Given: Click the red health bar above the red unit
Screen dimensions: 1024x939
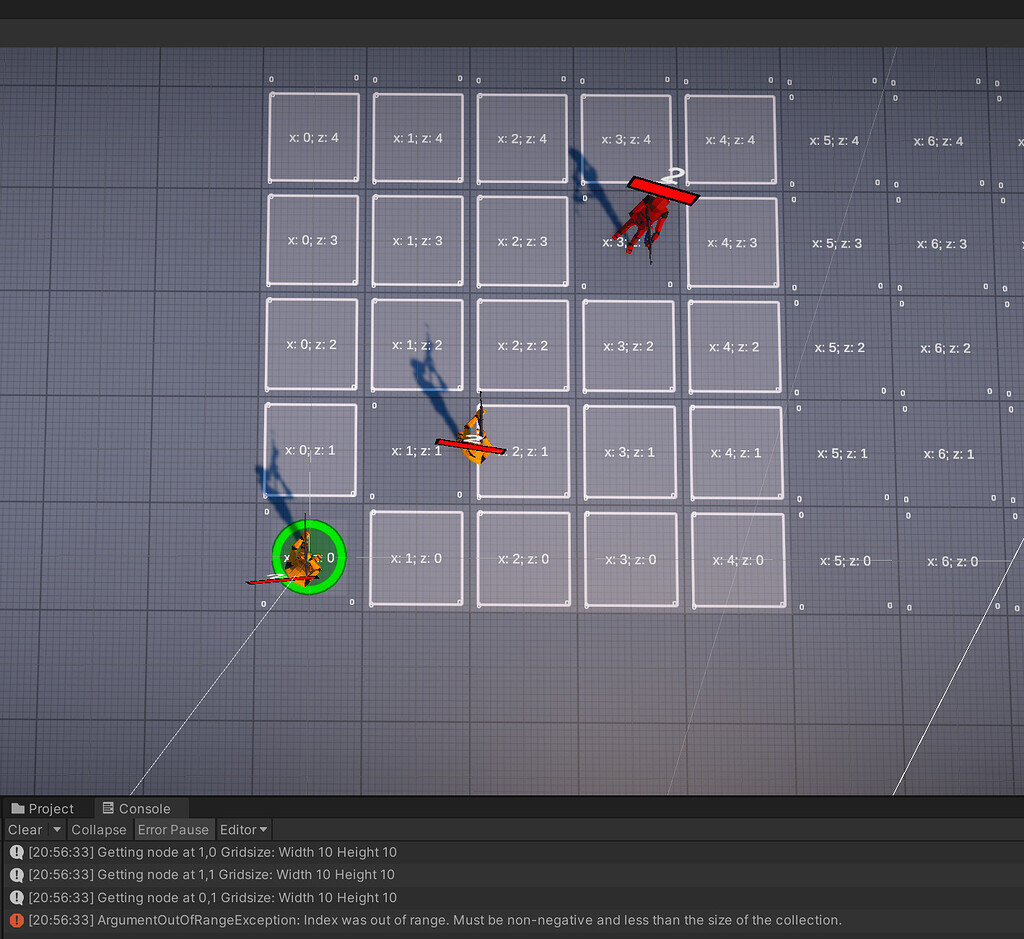Looking at the screenshot, I should [x=663, y=192].
